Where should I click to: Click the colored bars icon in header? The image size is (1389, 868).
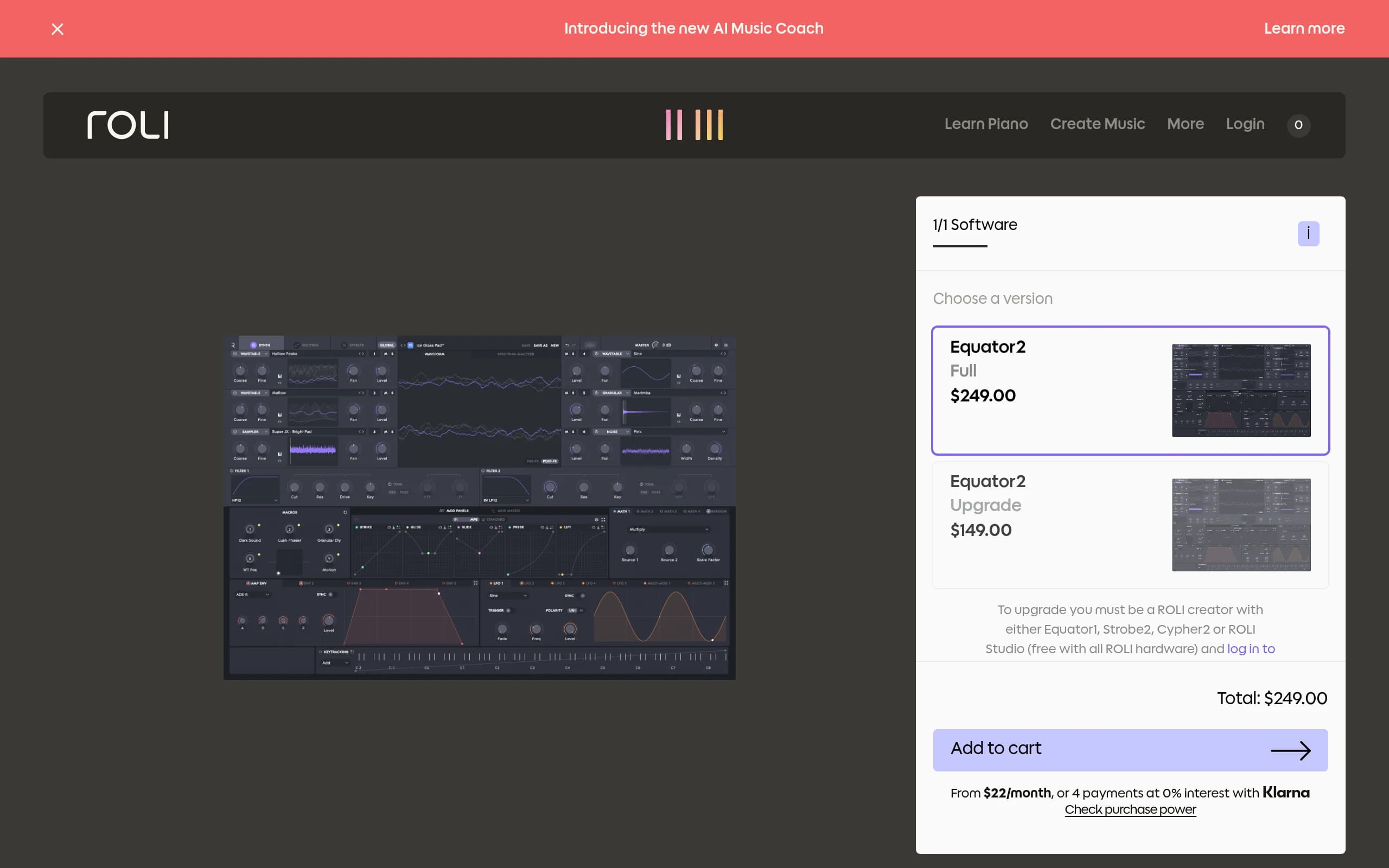[x=694, y=125]
